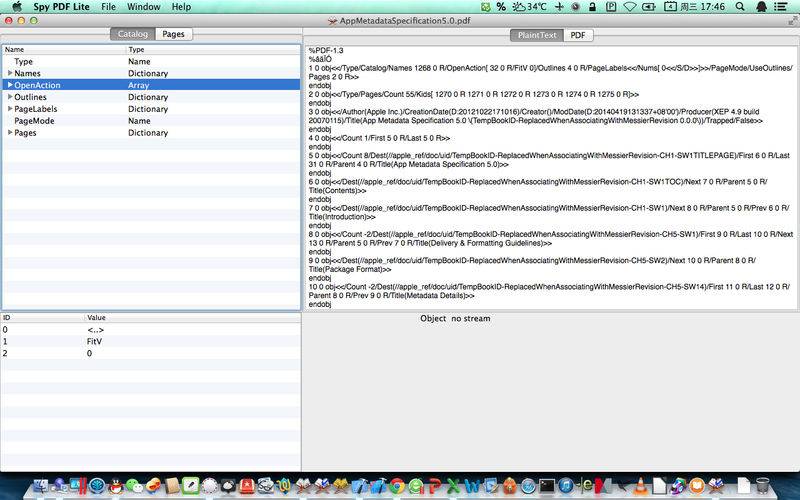This screenshot has height=500, width=800.
Task: Select the FitV value row
Action: (151, 341)
